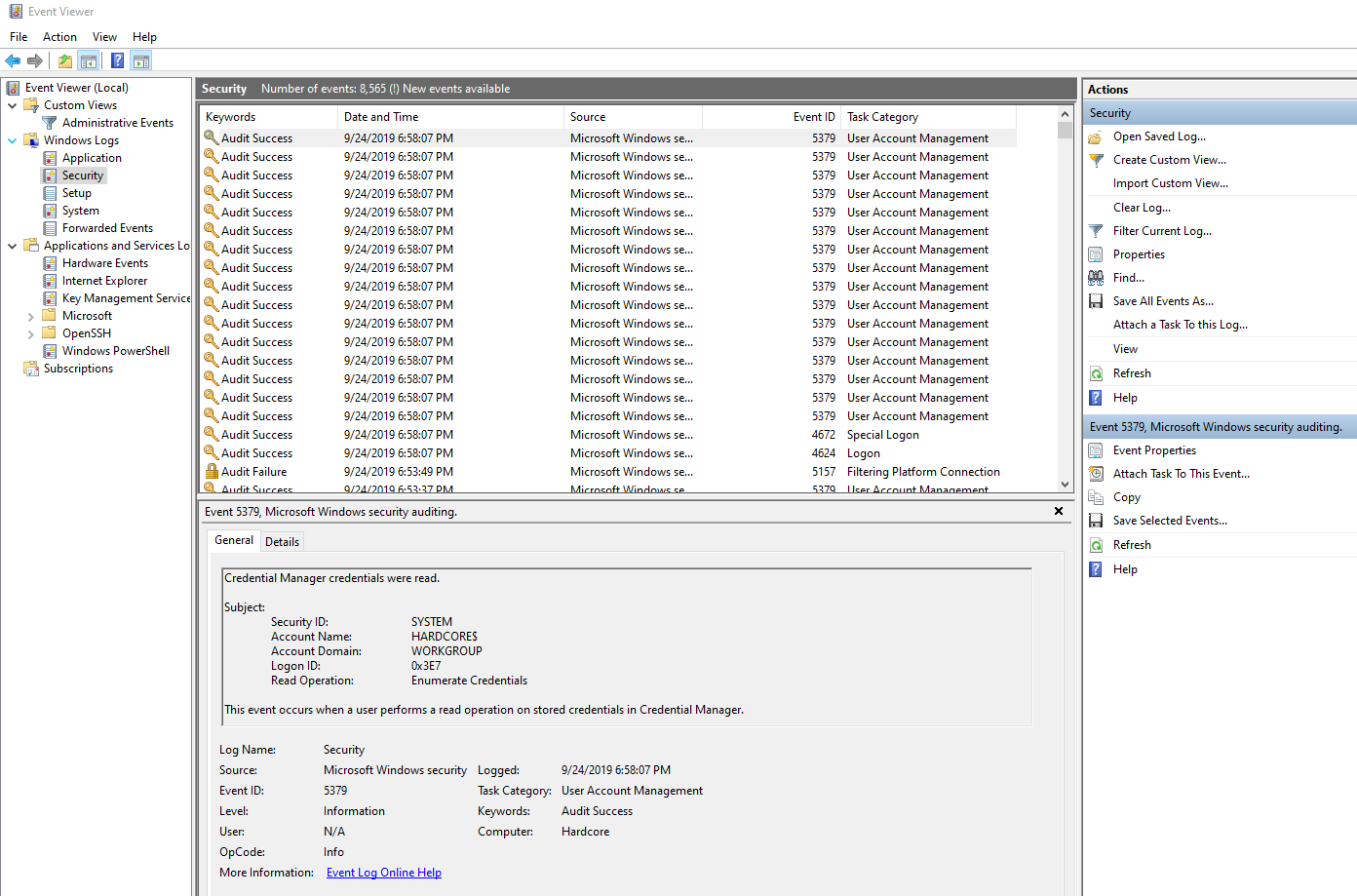Close the event preview pane
This screenshot has width=1357, height=896.
pyautogui.click(x=1059, y=511)
